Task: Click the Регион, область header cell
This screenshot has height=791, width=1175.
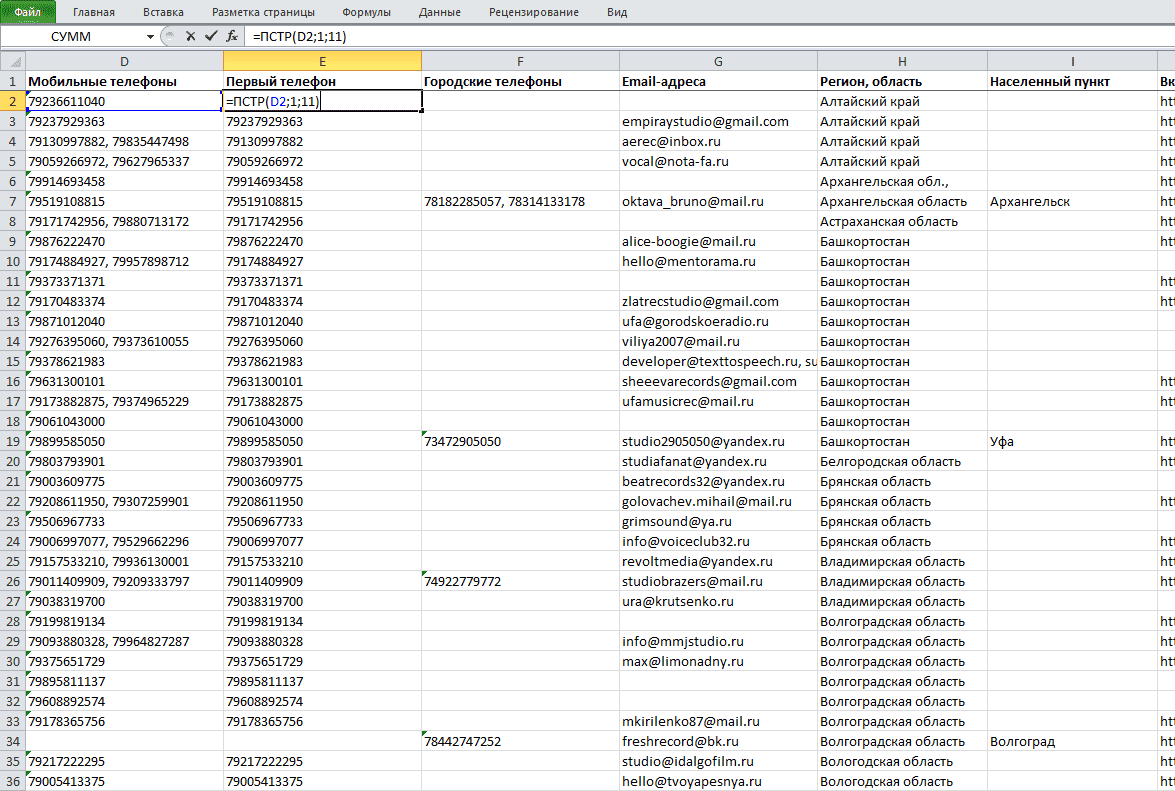Action: pos(902,82)
